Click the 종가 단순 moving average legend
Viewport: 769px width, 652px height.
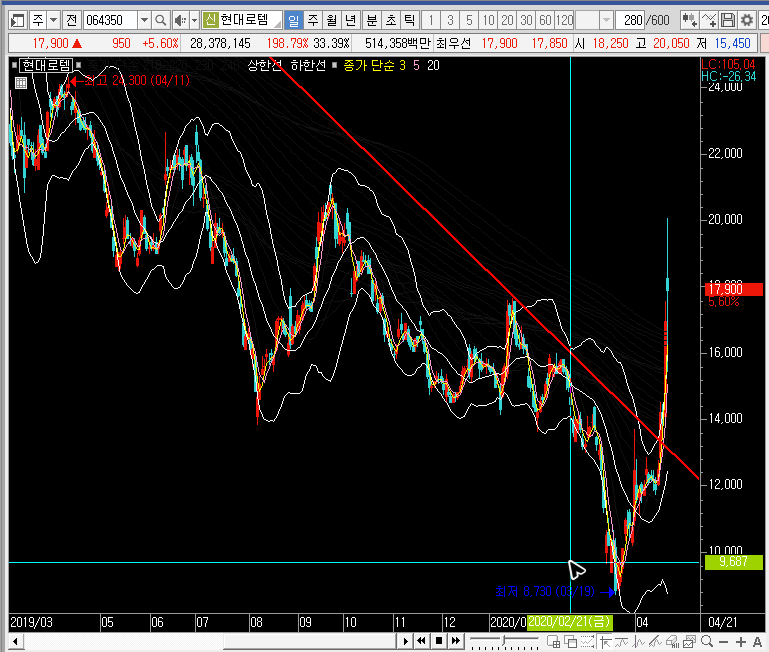[x=369, y=66]
